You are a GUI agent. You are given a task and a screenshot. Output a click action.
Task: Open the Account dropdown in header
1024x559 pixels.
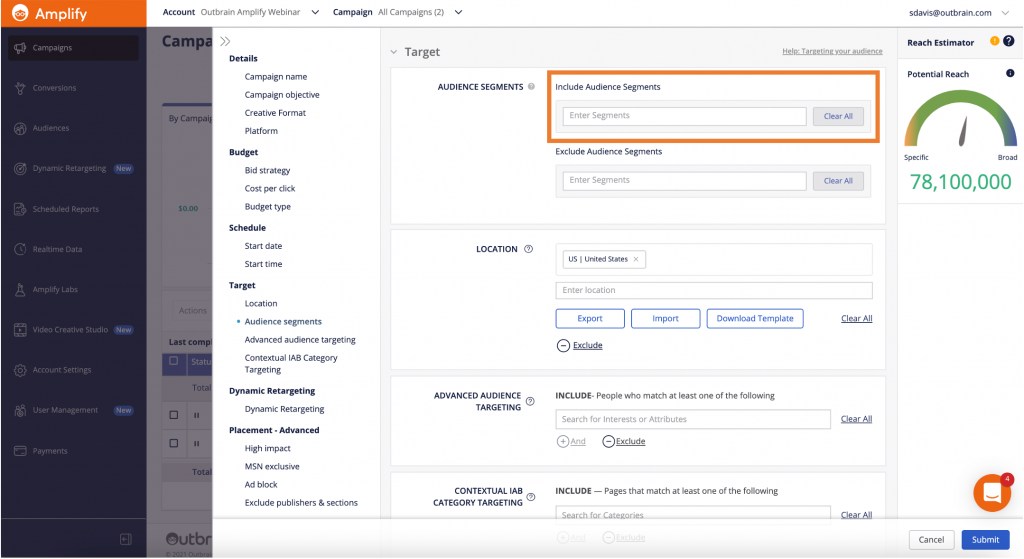click(x=314, y=13)
